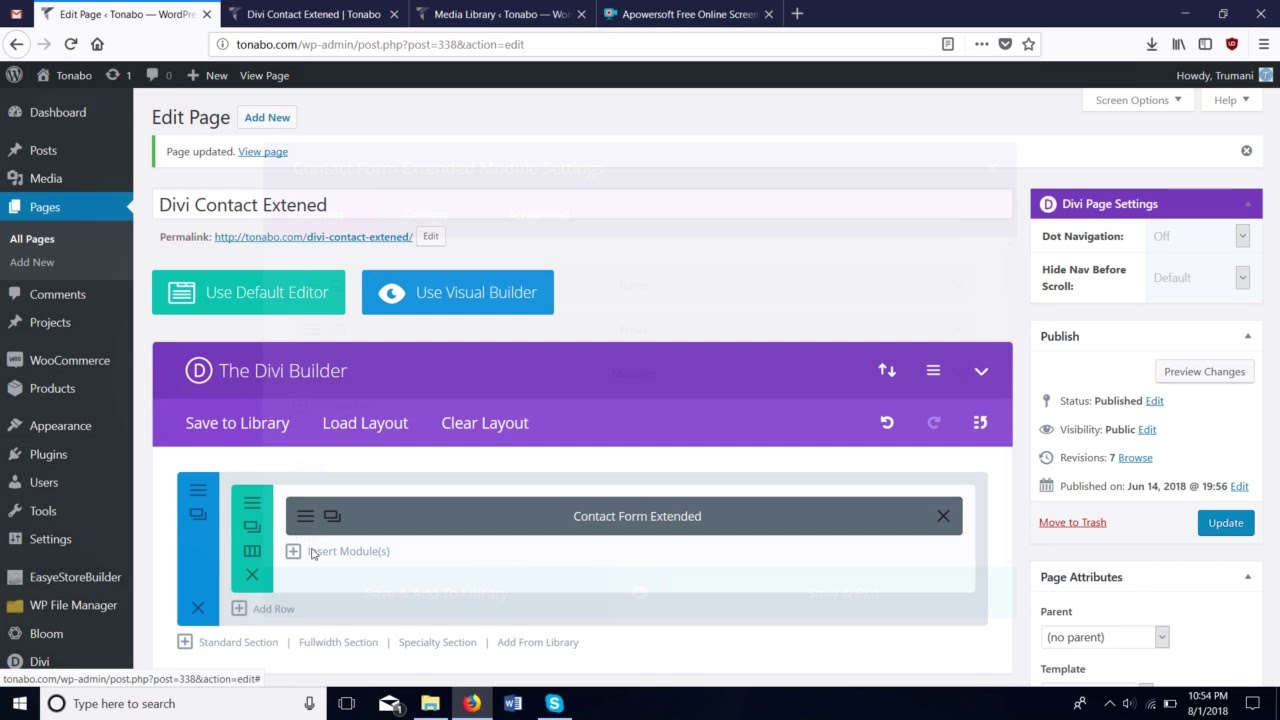
Task: Edit the publish Status
Action: pos(1154,401)
